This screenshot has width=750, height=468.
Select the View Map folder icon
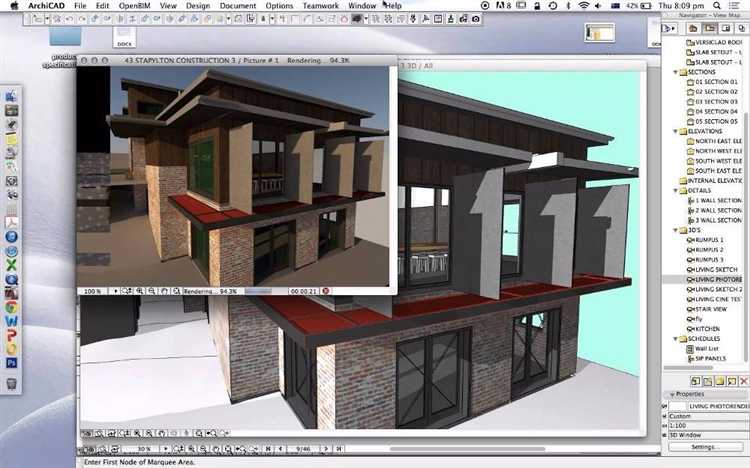click(x=709, y=28)
